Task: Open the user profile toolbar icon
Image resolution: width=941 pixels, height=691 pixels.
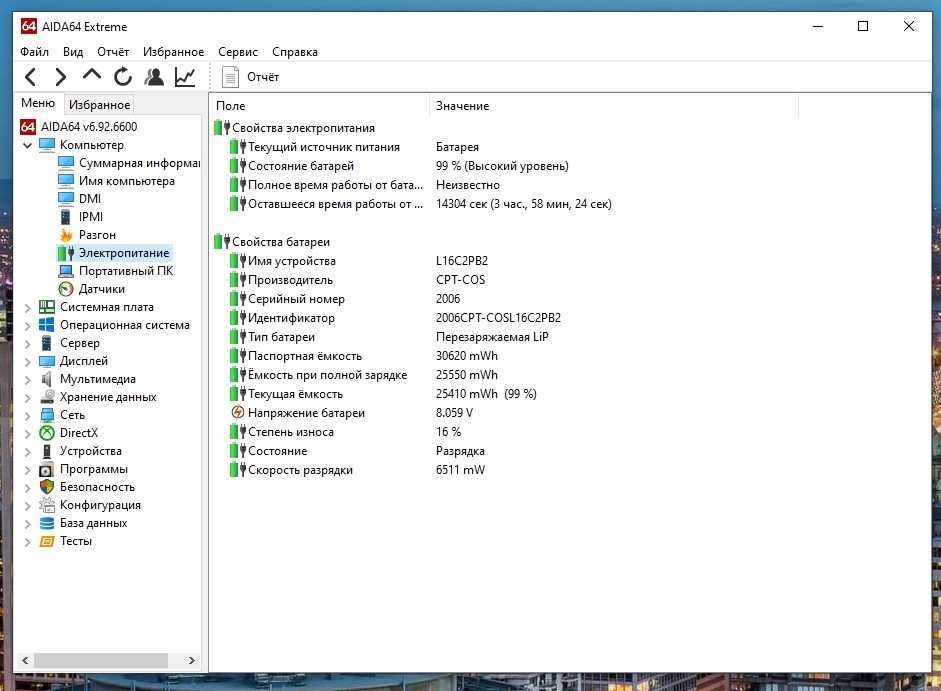Action: click(x=154, y=77)
